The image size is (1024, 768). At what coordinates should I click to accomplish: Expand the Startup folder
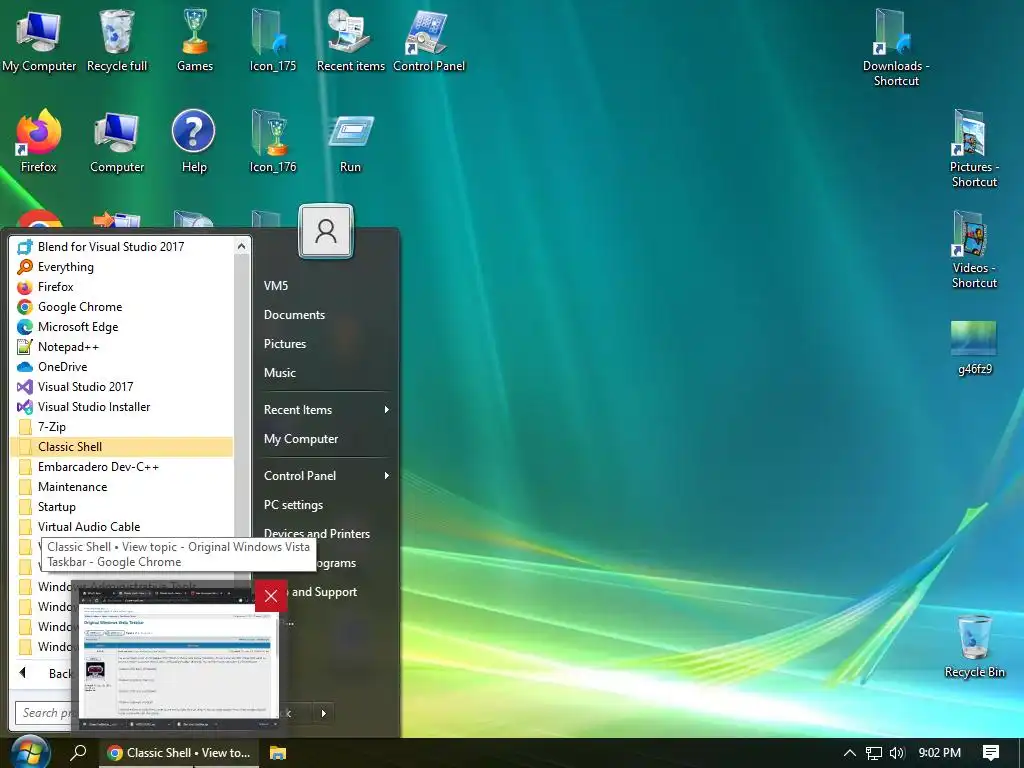click(122, 507)
